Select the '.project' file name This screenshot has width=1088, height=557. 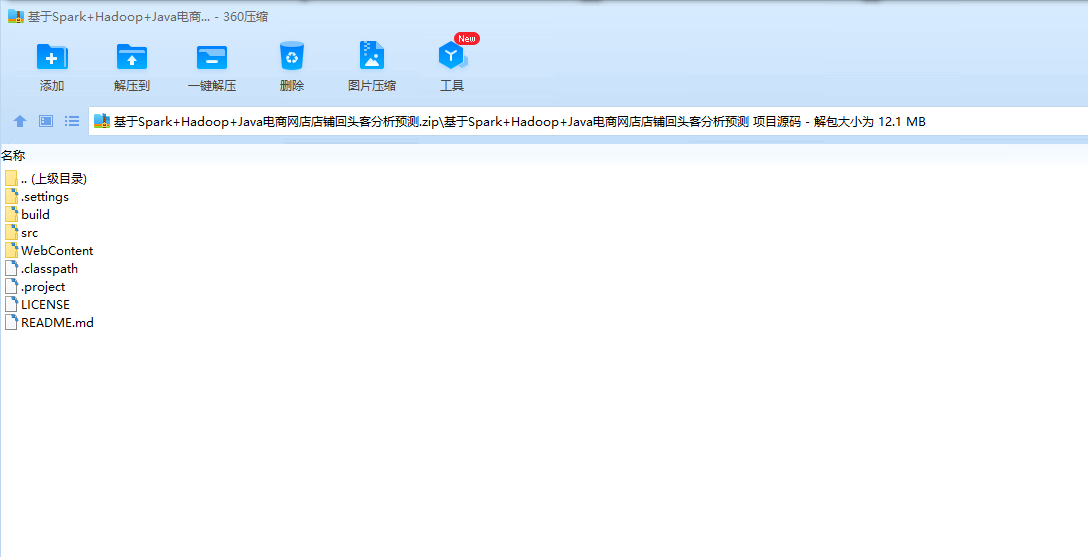click(x=43, y=286)
